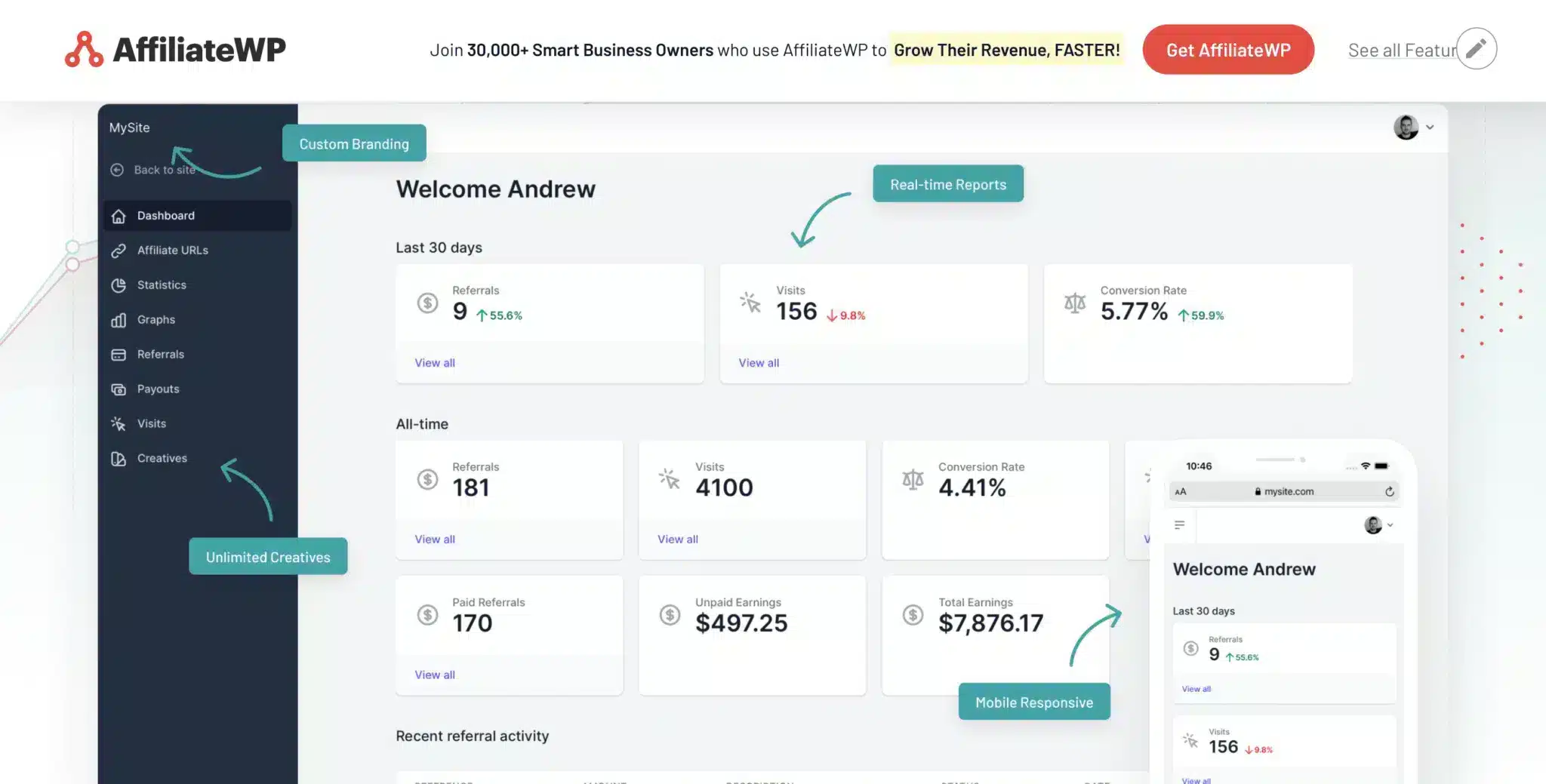The height and width of the screenshot is (784, 1546).
Task: Click dollar icon on All-time Referrals 181
Action: pyautogui.click(x=428, y=479)
